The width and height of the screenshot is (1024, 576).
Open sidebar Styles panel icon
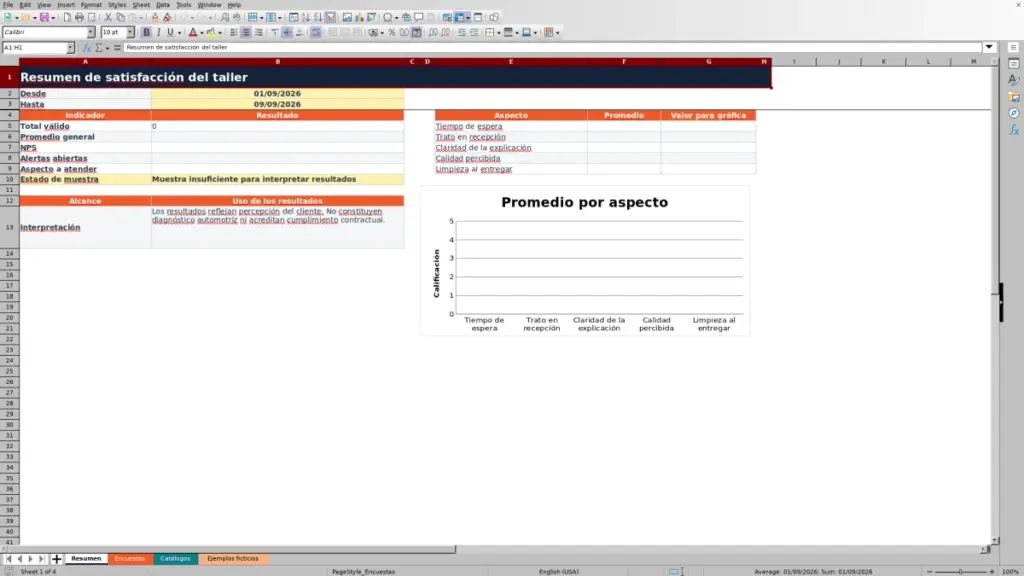click(1014, 80)
